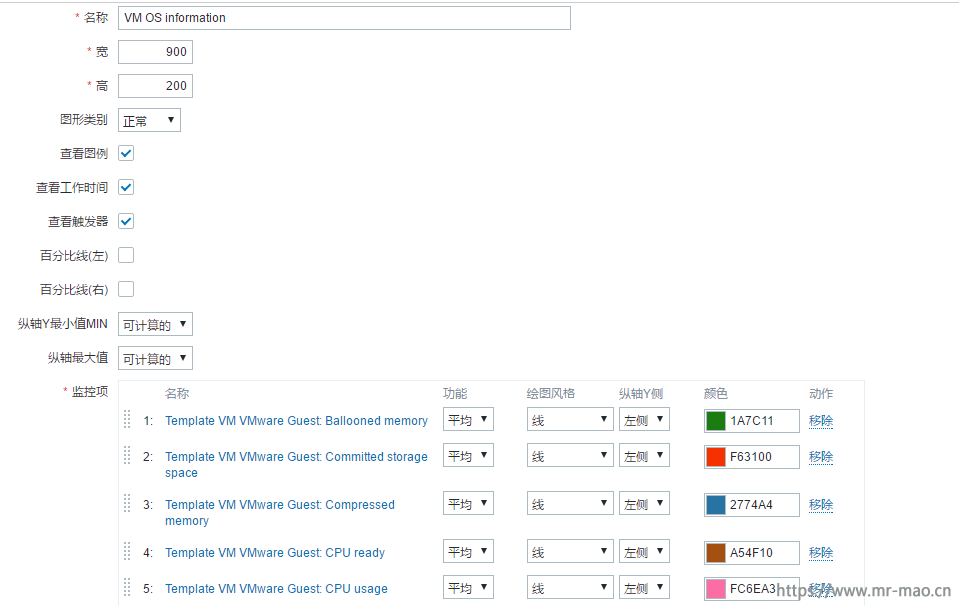Screen dimensions: 959x606
Task: Open 纵轴Y侧 dropdown for Committed storage space
Action: [x=644, y=456]
